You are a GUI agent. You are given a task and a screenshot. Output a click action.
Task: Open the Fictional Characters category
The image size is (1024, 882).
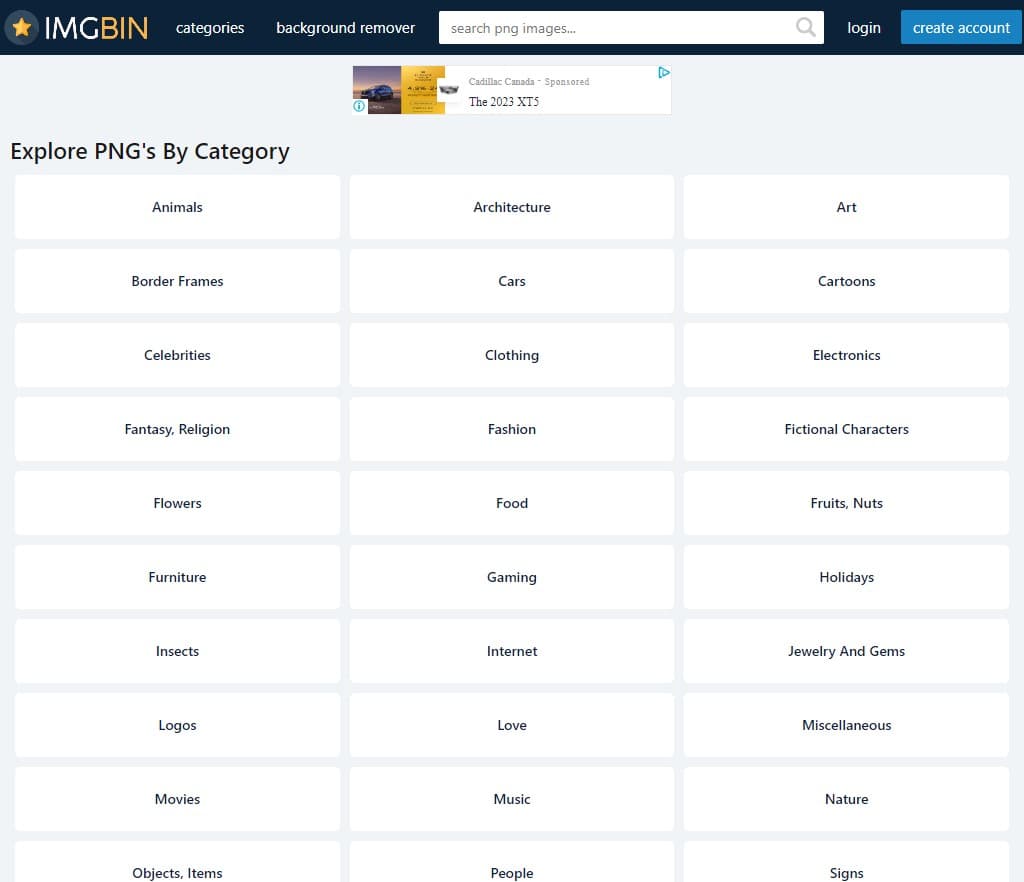[x=846, y=429]
